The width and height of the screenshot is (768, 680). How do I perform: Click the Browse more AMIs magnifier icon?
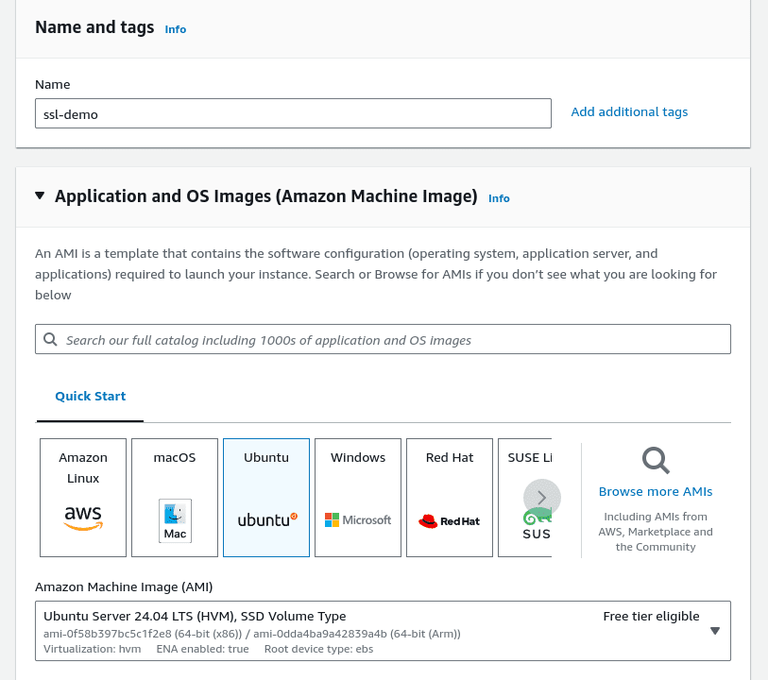(655, 460)
